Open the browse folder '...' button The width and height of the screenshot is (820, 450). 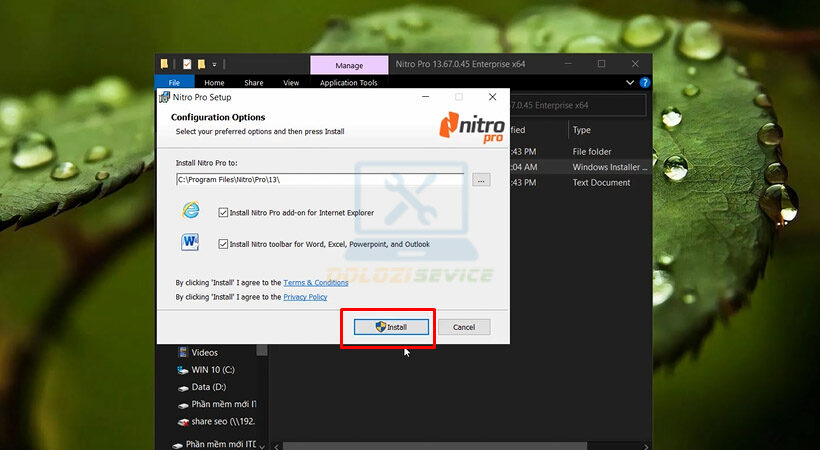pyautogui.click(x=481, y=180)
